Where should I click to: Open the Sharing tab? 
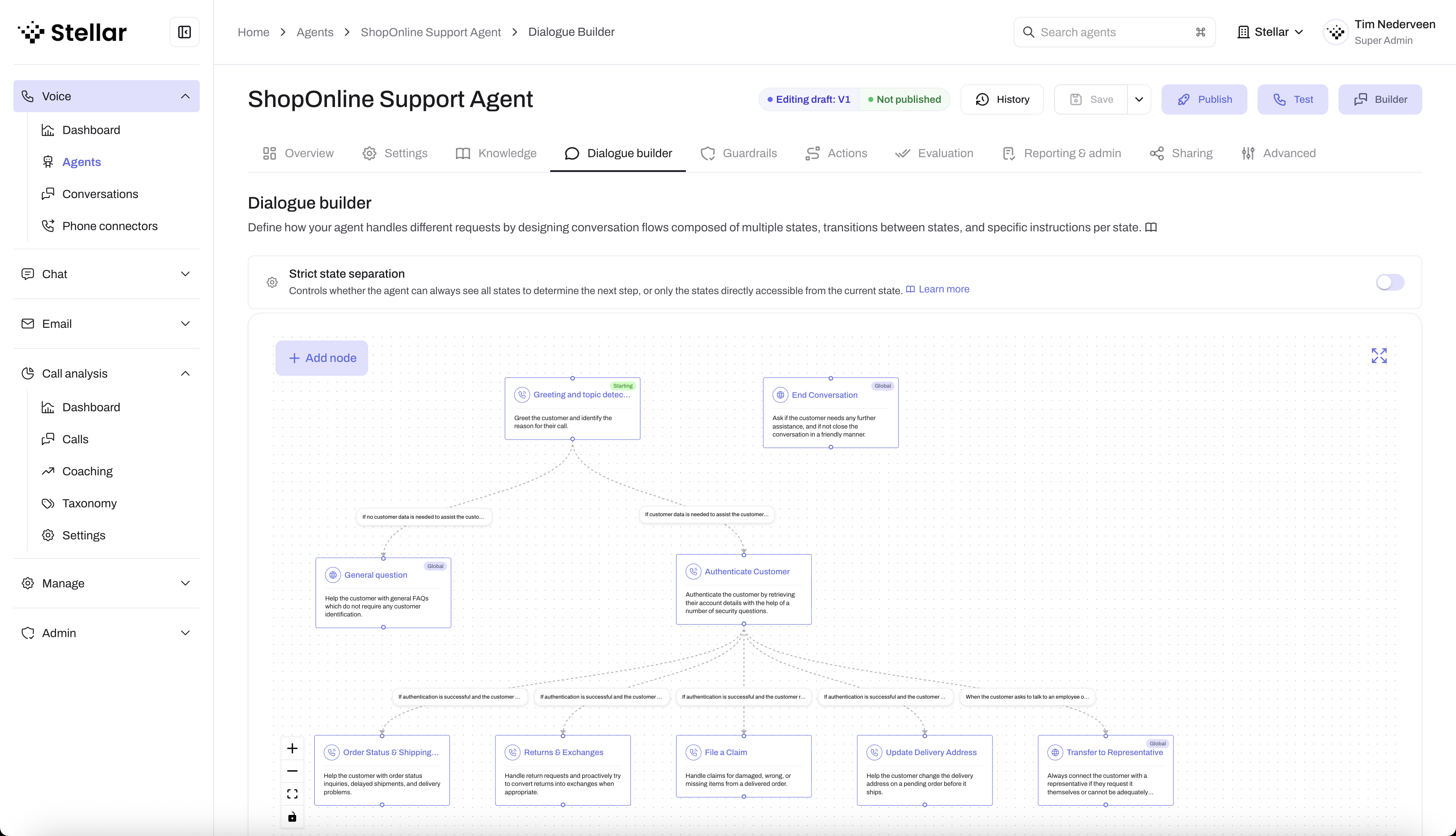coord(1181,153)
